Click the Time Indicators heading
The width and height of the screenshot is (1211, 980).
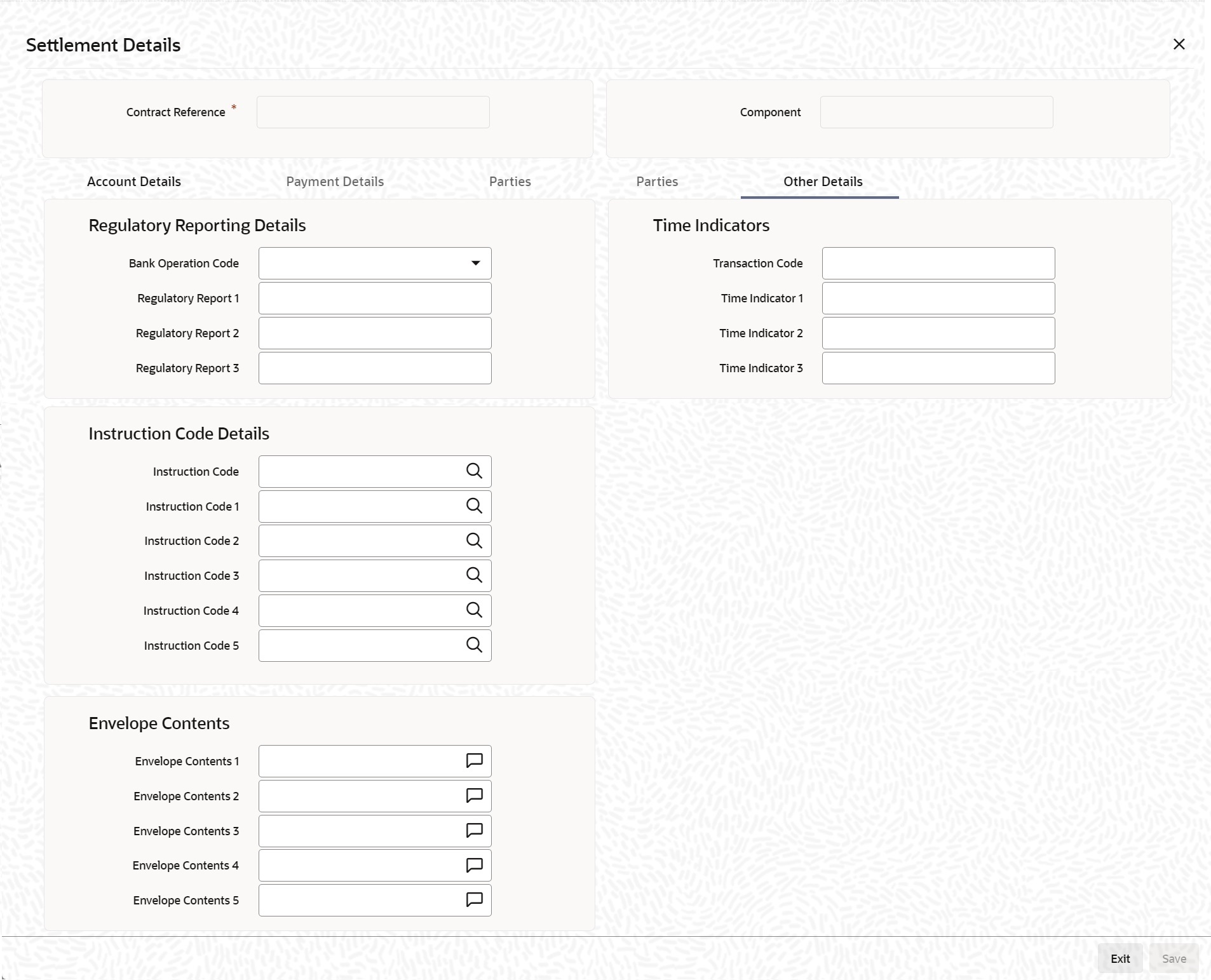pos(711,225)
